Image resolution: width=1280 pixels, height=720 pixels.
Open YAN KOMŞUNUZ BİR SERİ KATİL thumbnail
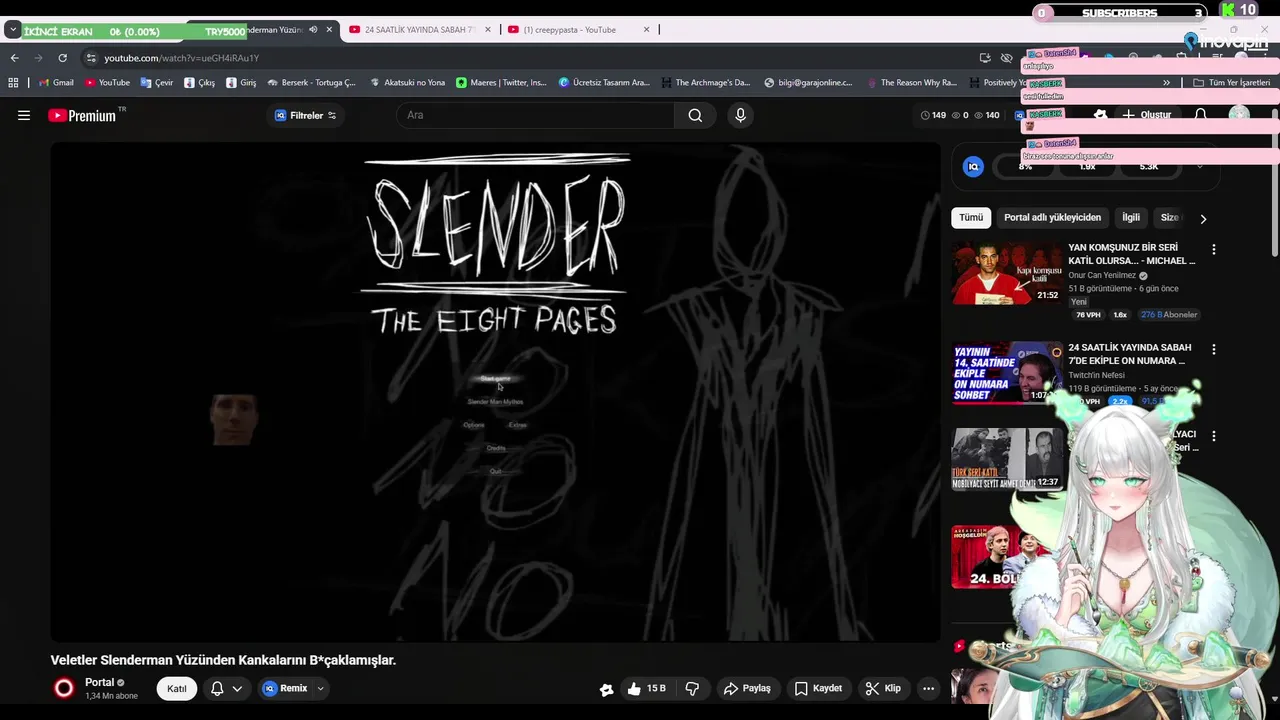click(1006, 273)
